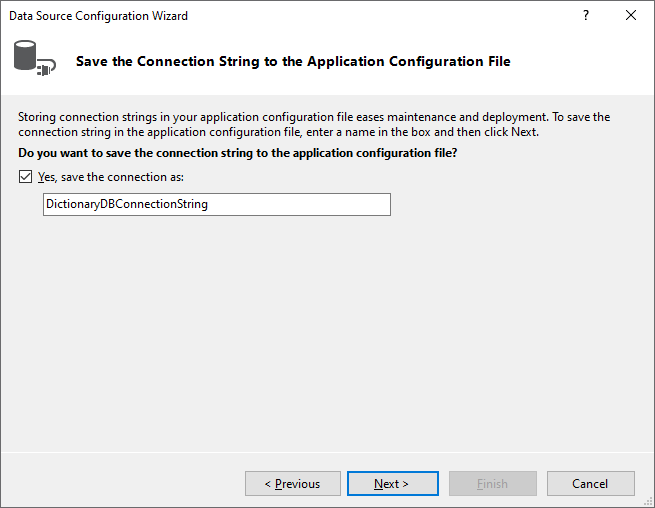Close the Data Source Configuration Wizard
655x508 pixels.
point(630,16)
